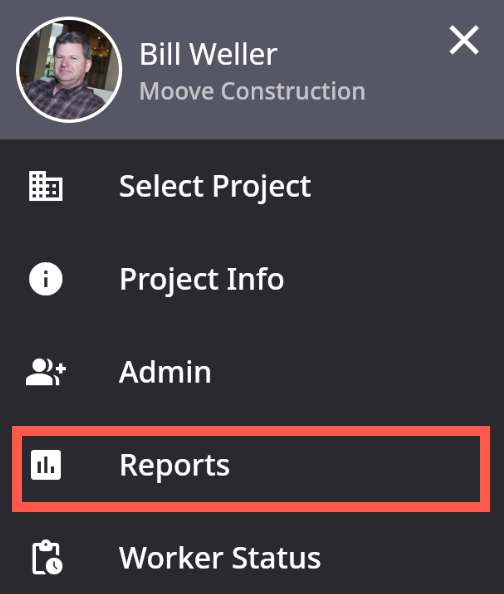Screen dimensions: 504x594
Task: Open the Admin section
Action: [252, 372]
